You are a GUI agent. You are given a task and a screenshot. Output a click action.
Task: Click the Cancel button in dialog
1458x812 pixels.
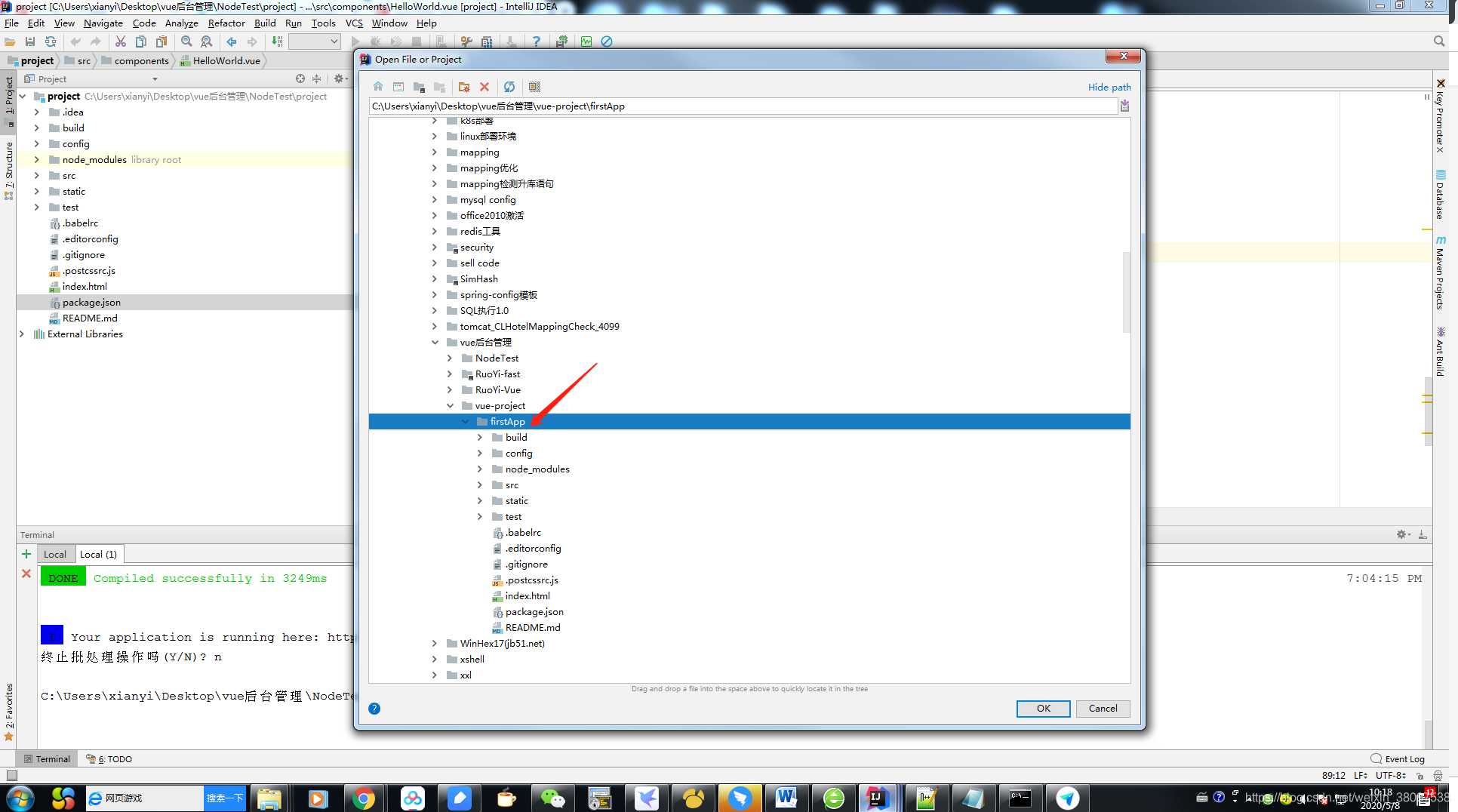click(1103, 709)
